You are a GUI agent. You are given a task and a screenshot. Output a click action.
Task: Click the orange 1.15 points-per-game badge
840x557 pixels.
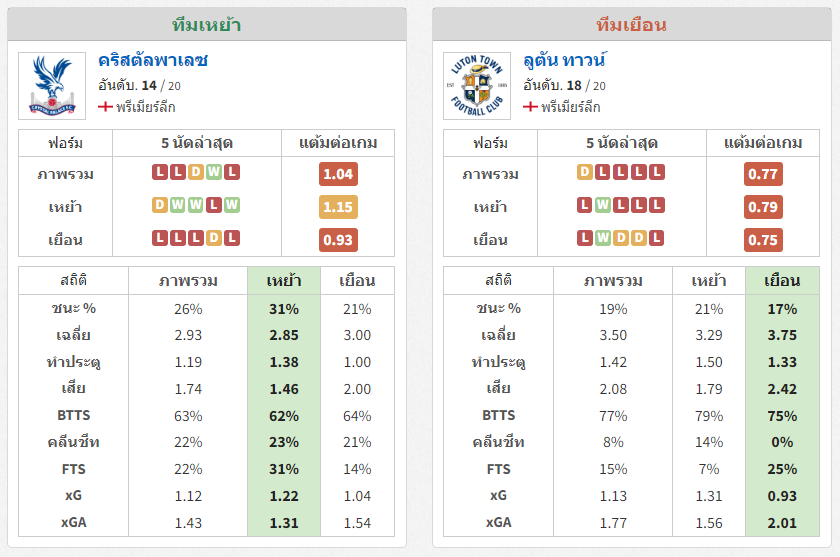tap(338, 207)
